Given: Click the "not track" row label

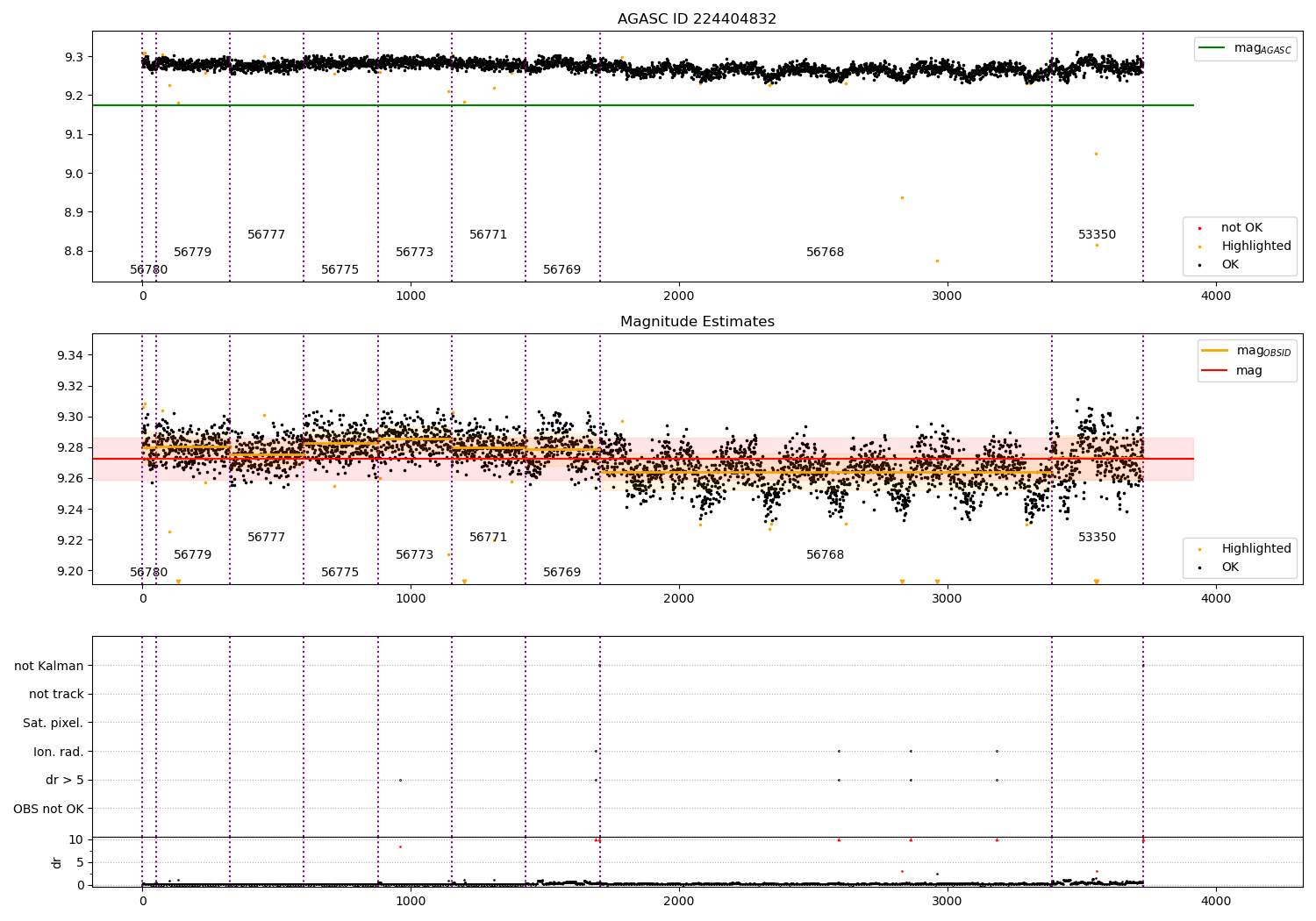Looking at the screenshot, I should [x=56, y=694].
